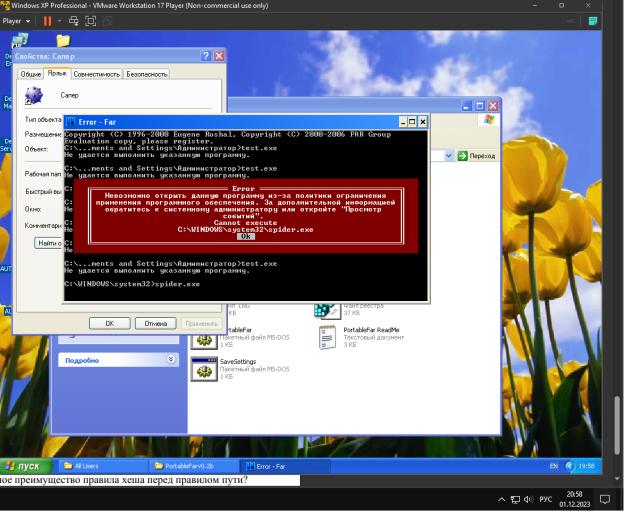Click the Переход go button in the Explorer window
The image size is (624, 511).
[476, 156]
